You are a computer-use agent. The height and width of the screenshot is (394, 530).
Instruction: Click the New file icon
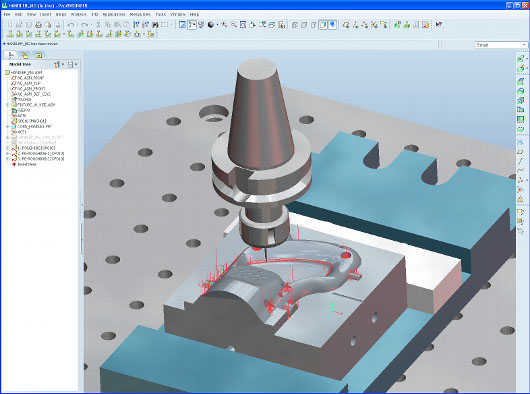point(10,25)
